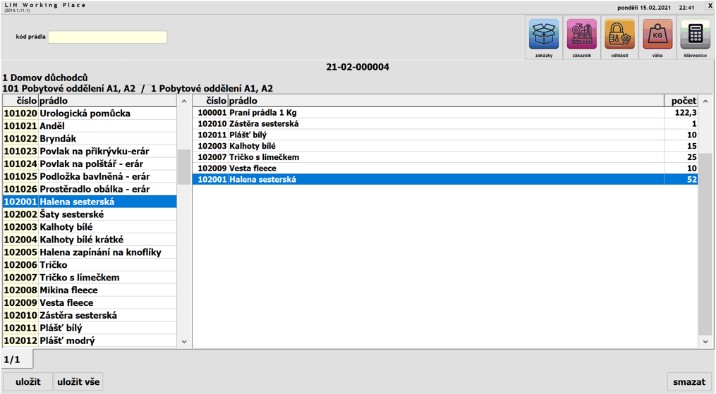This screenshot has width=716, height=394.
Task: Select 102010 Zástěra sesterská in left list
Action: tap(90, 315)
